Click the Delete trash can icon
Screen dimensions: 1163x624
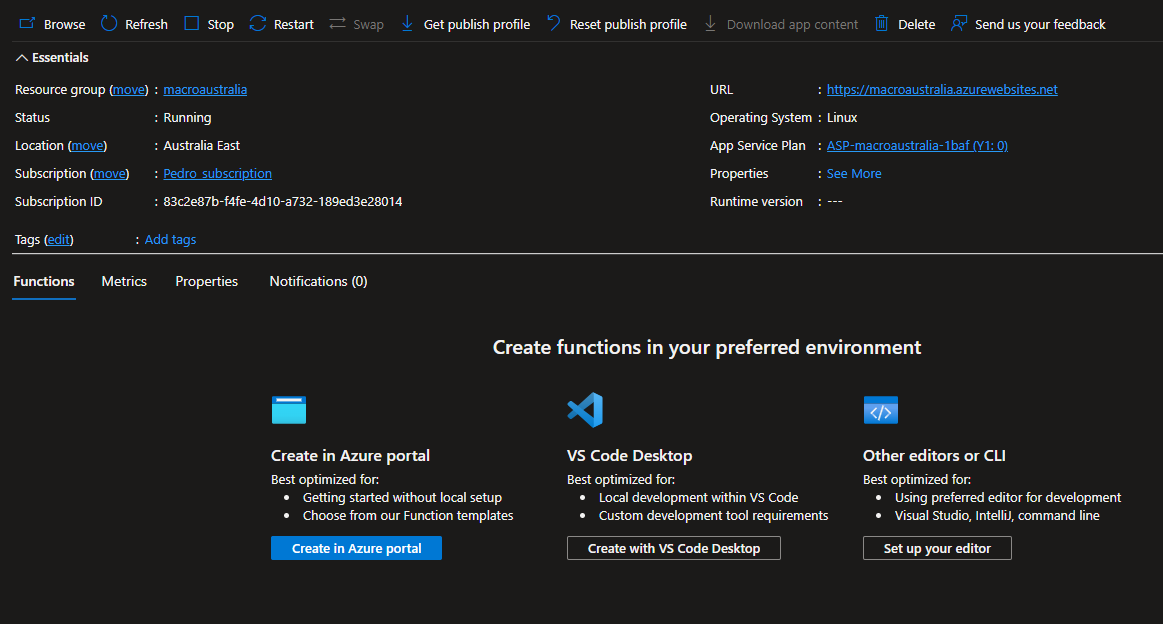point(881,24)
